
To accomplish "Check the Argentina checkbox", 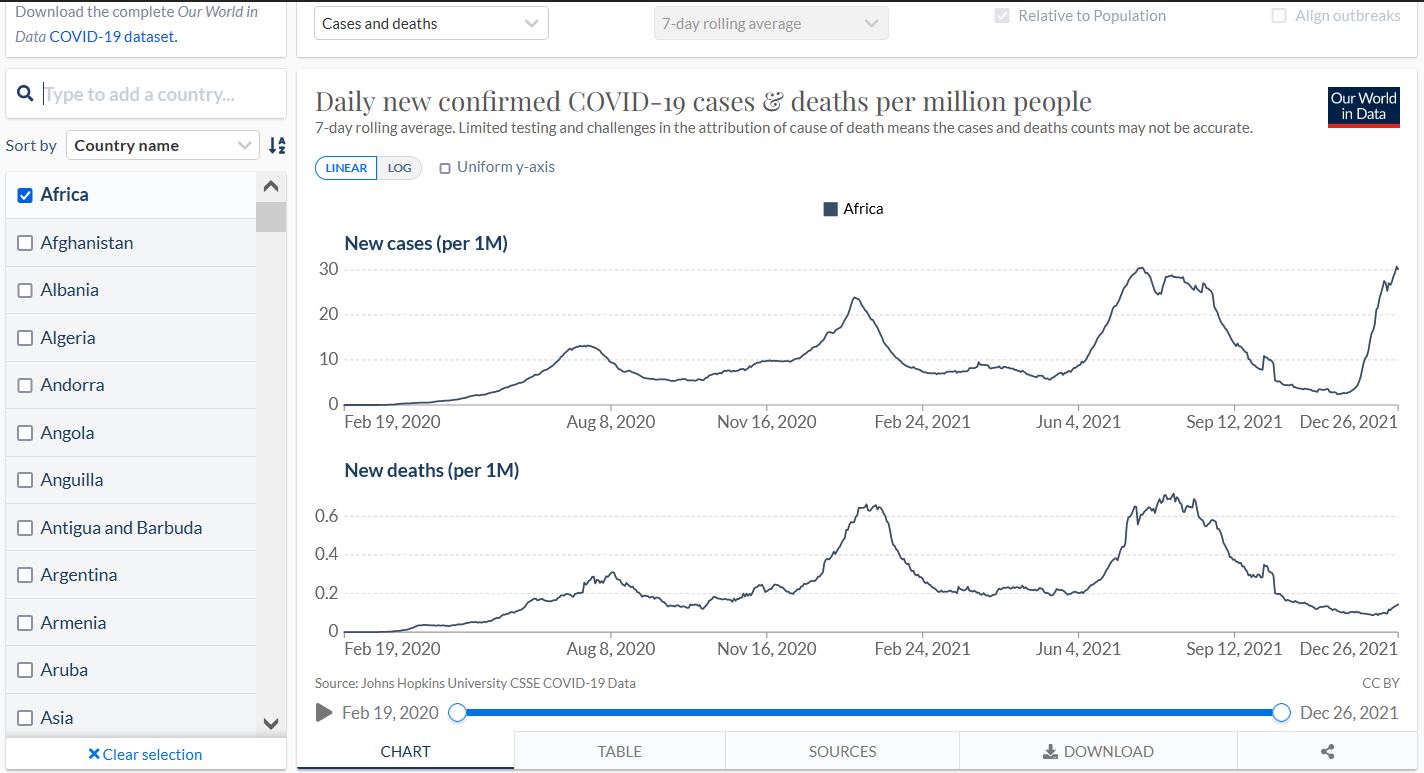I will [25, 575].
